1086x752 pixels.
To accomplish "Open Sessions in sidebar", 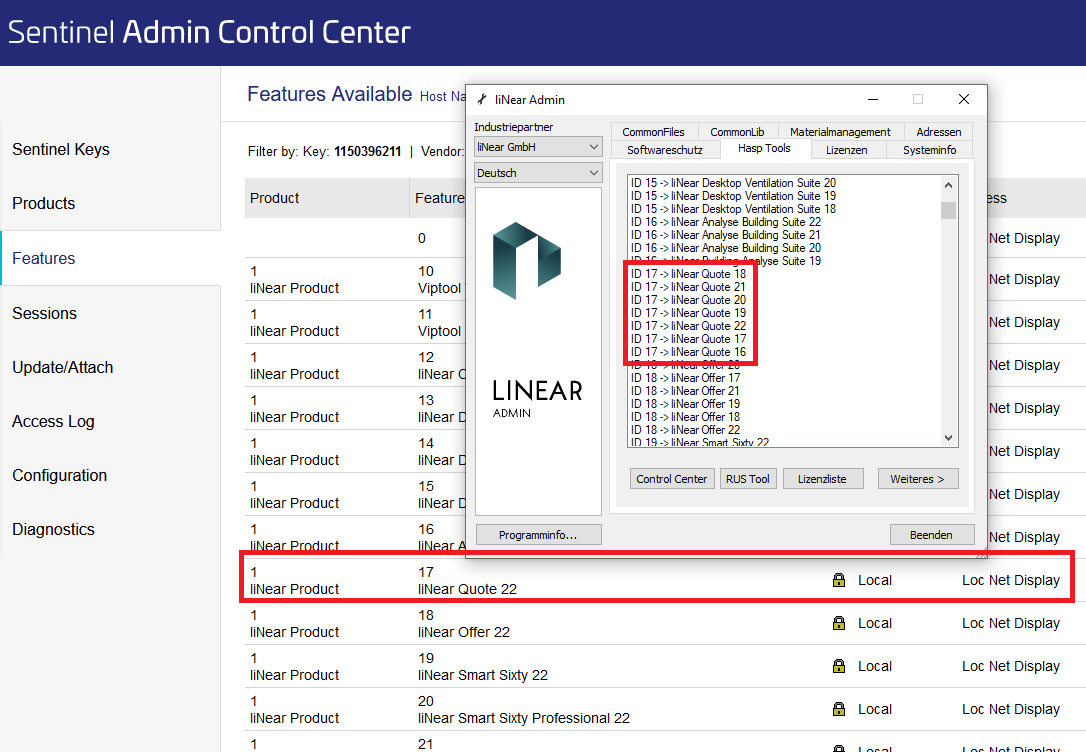I will pos(44,313).
